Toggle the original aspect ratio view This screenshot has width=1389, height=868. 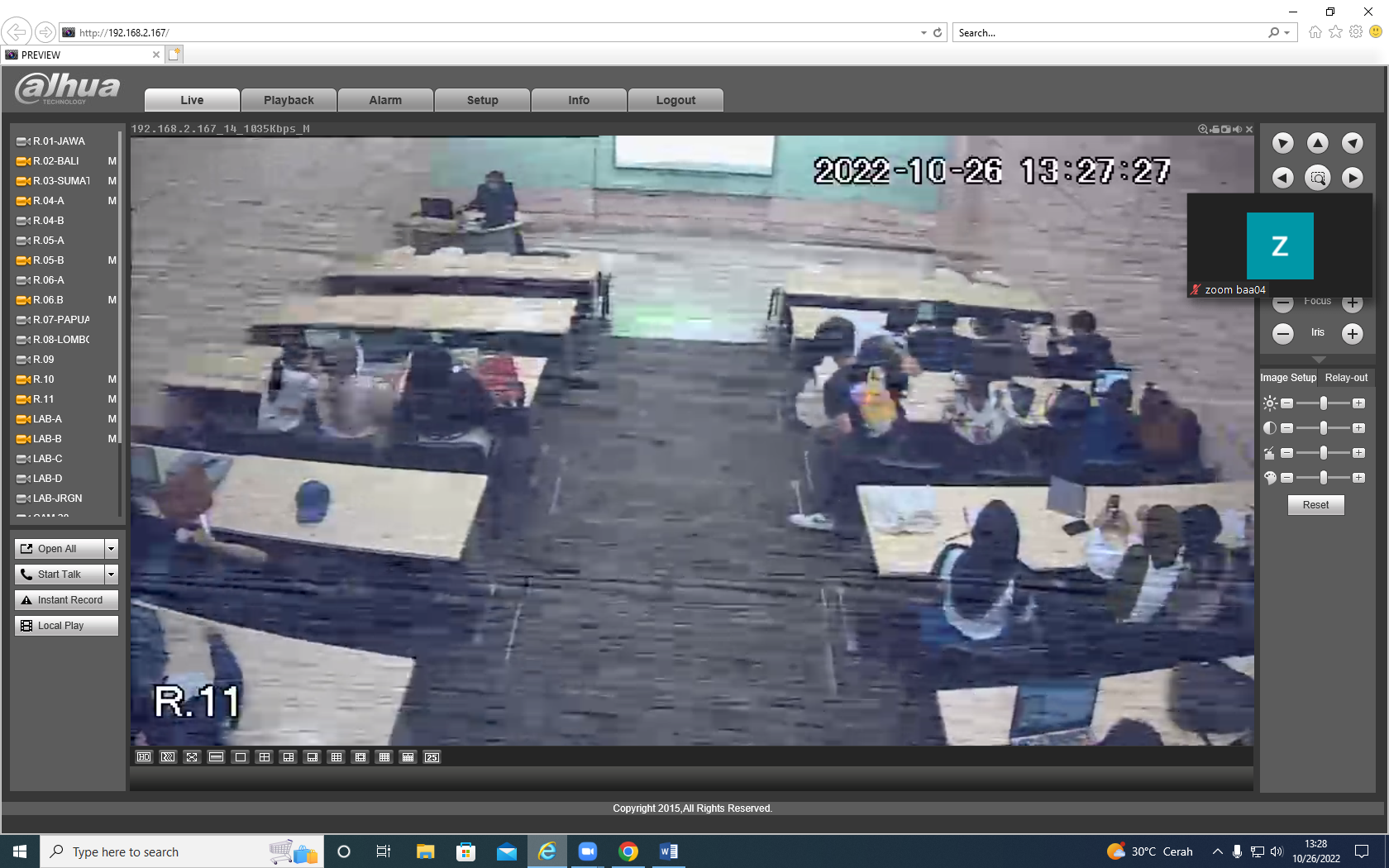(x=216, y=757)
